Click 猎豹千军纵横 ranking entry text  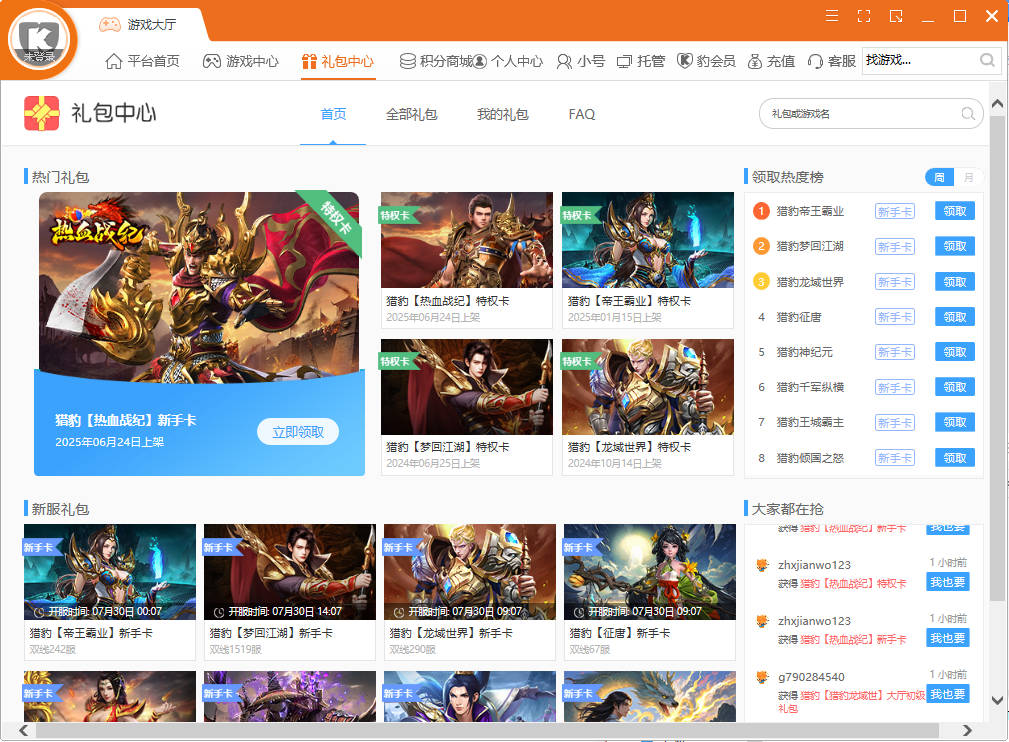point(810,387)
